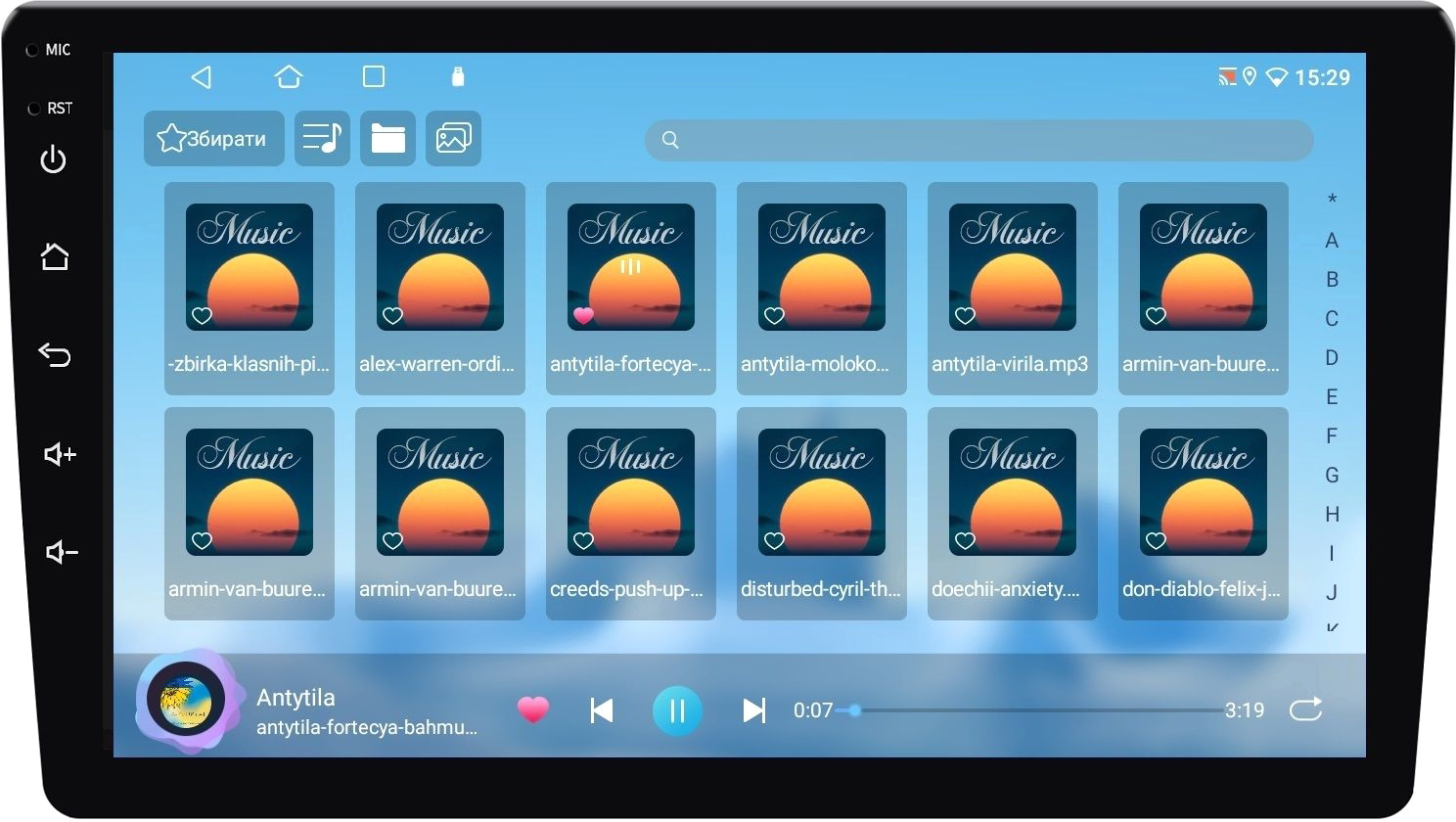Viewport: 1456px width, 822px height.
Task: Click the search input field
Action: point(978,140)
